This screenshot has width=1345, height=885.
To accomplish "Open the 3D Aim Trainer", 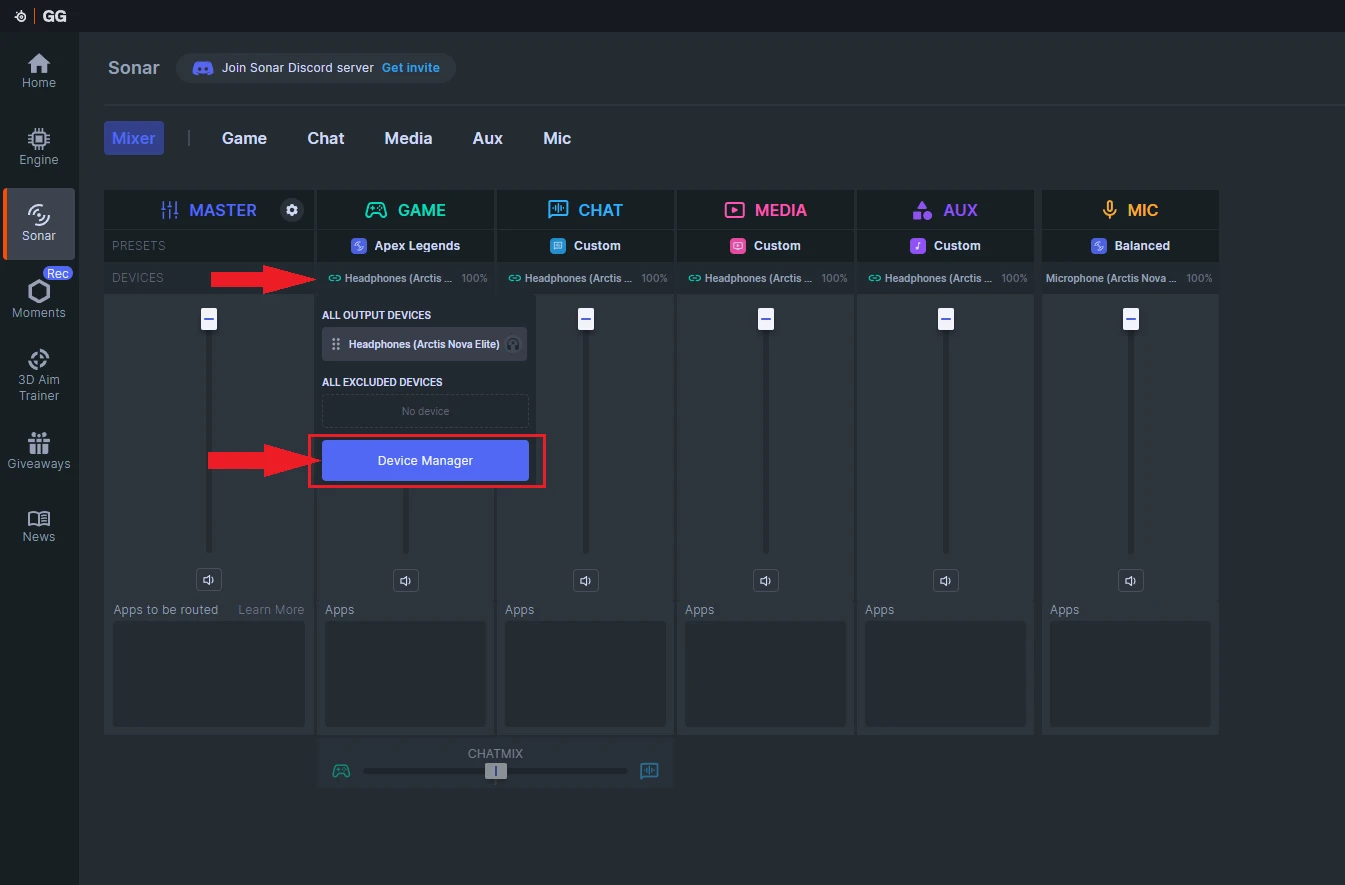I will tap(39, 374).
